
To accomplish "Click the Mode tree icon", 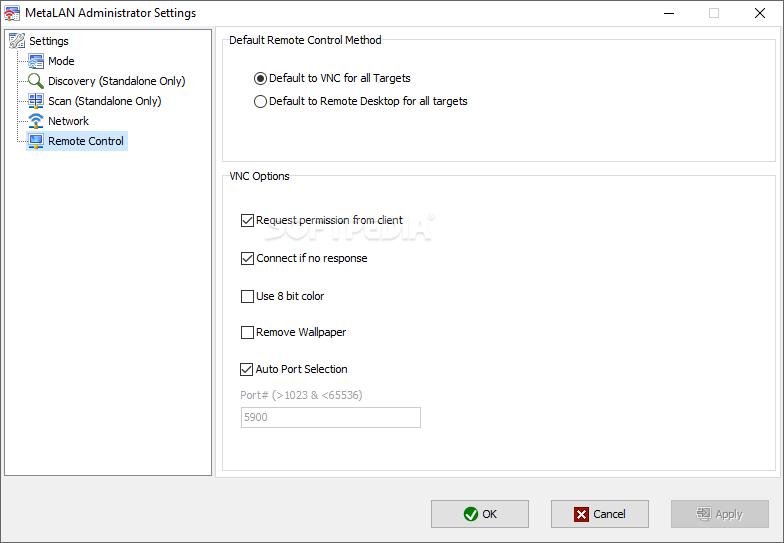I will tap(36, 61).
